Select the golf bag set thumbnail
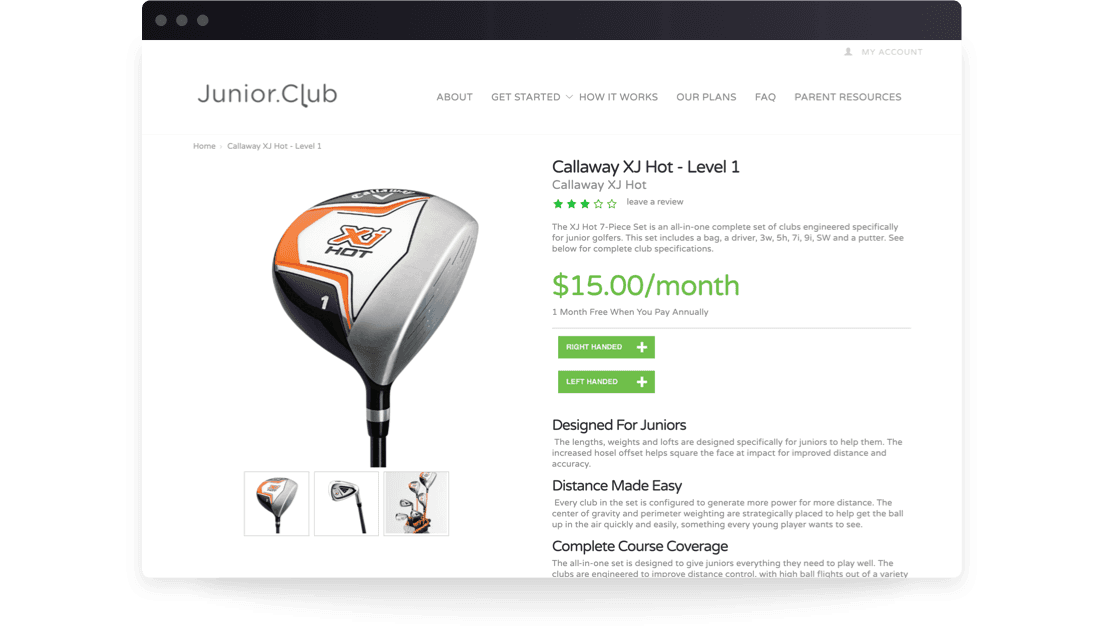Image resolution: width=1096 pixels, height=630 pixels. 416,503
